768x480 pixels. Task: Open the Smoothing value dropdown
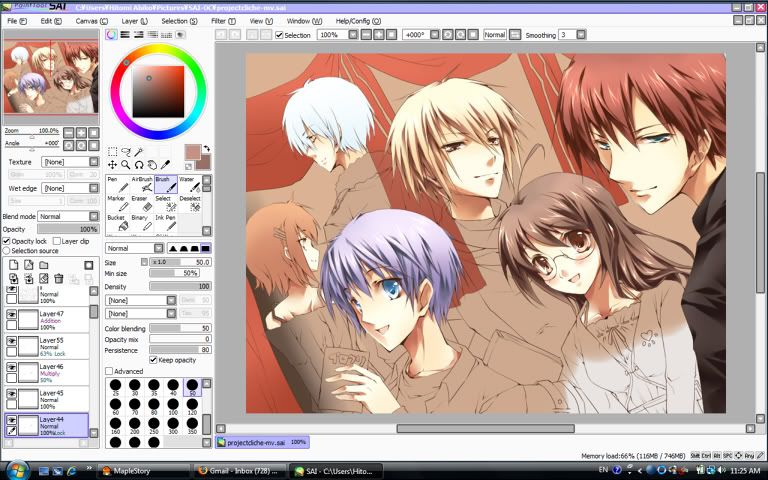[x=581, y=35]
